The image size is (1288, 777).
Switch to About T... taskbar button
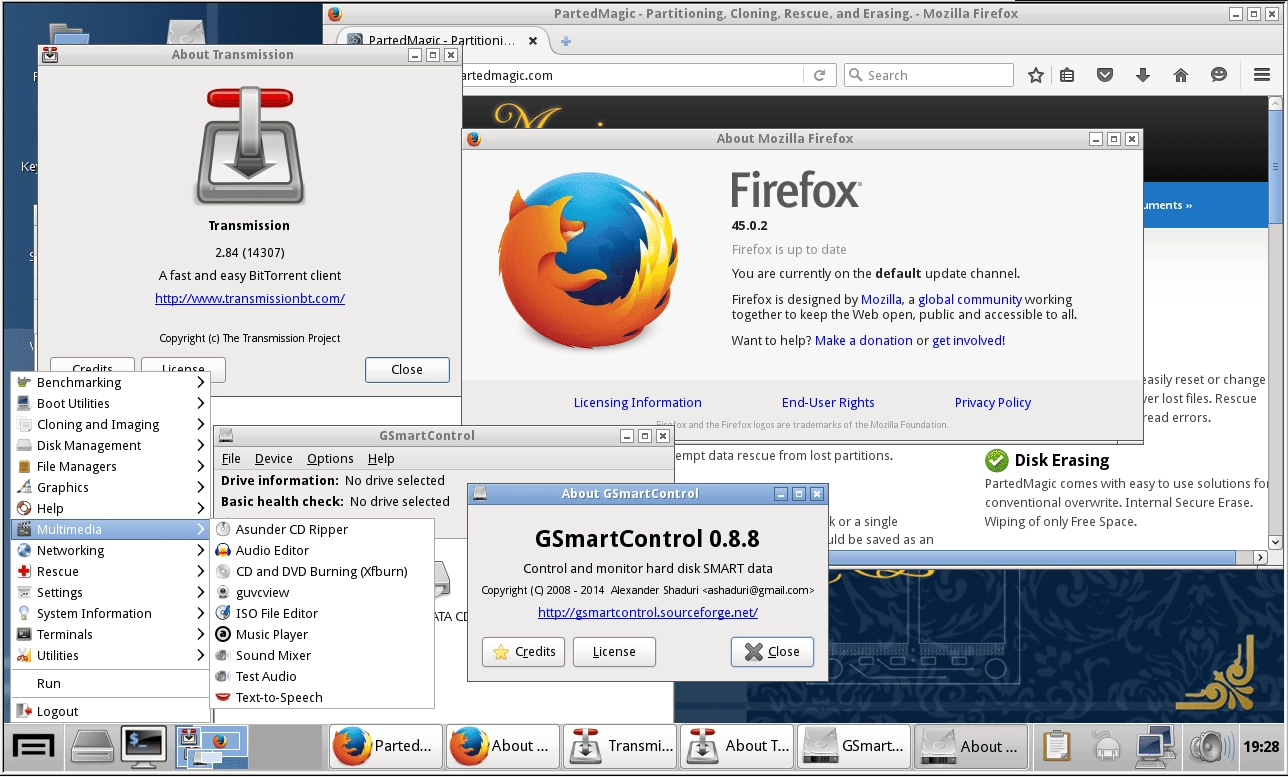(736, 746)
